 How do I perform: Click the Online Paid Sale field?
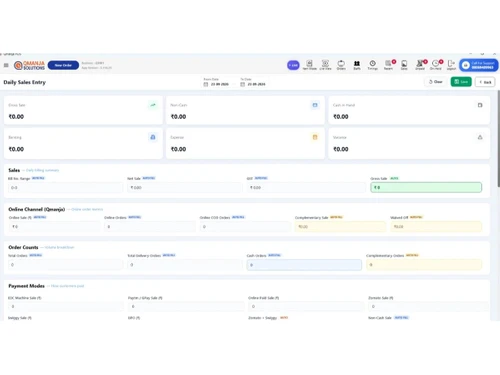[x=306, y=306]
